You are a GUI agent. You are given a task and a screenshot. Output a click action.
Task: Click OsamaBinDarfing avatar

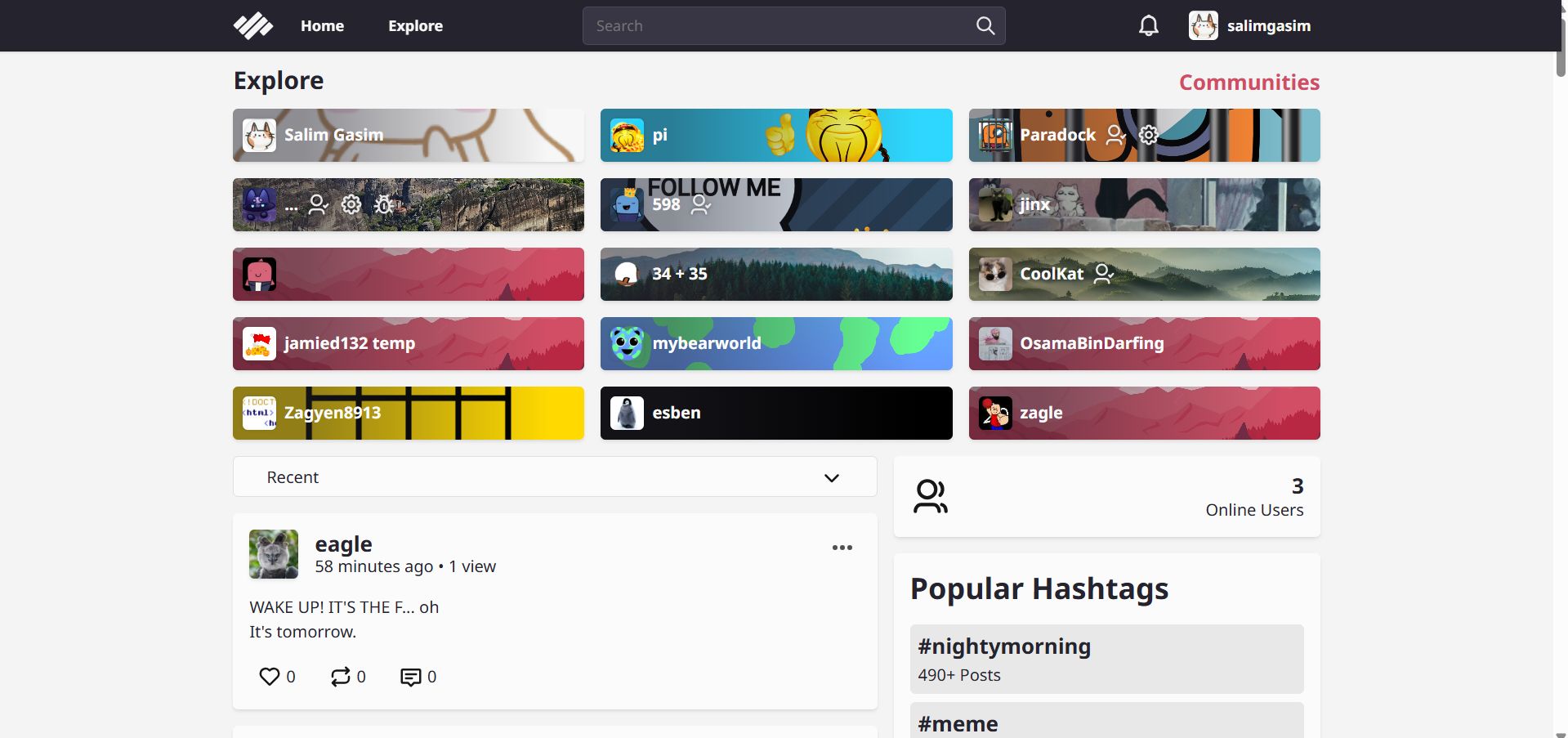(x=995, y=343)
